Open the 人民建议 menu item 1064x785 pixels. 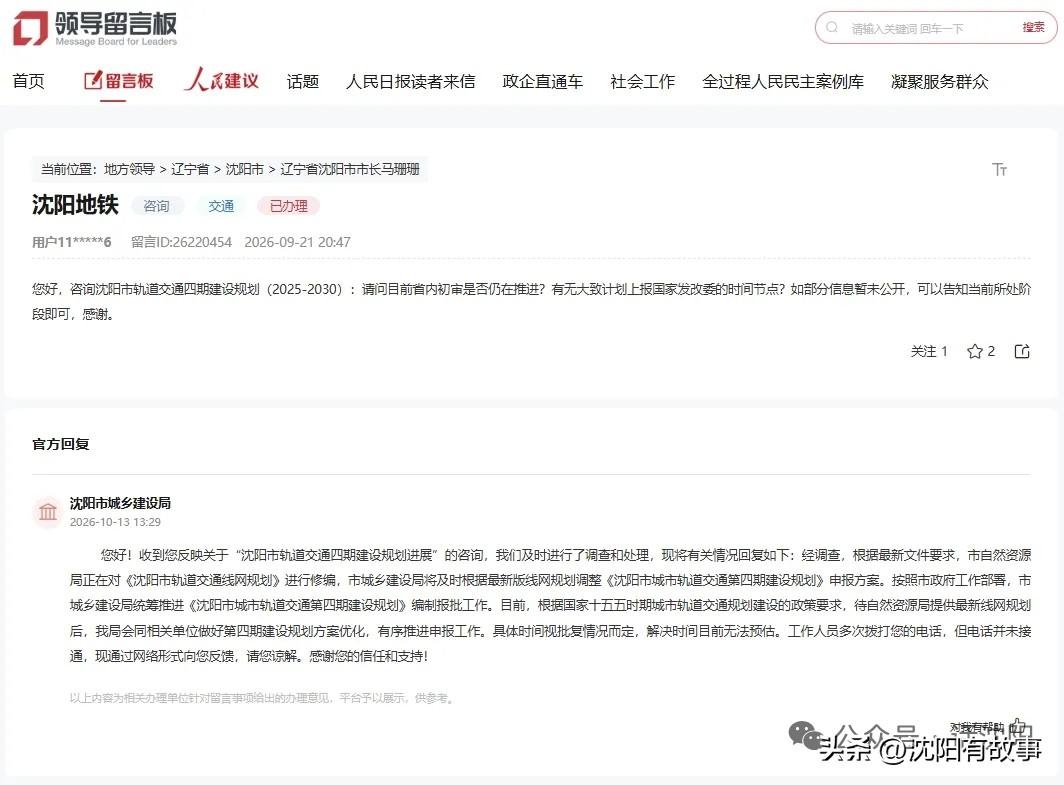[221, 81]
